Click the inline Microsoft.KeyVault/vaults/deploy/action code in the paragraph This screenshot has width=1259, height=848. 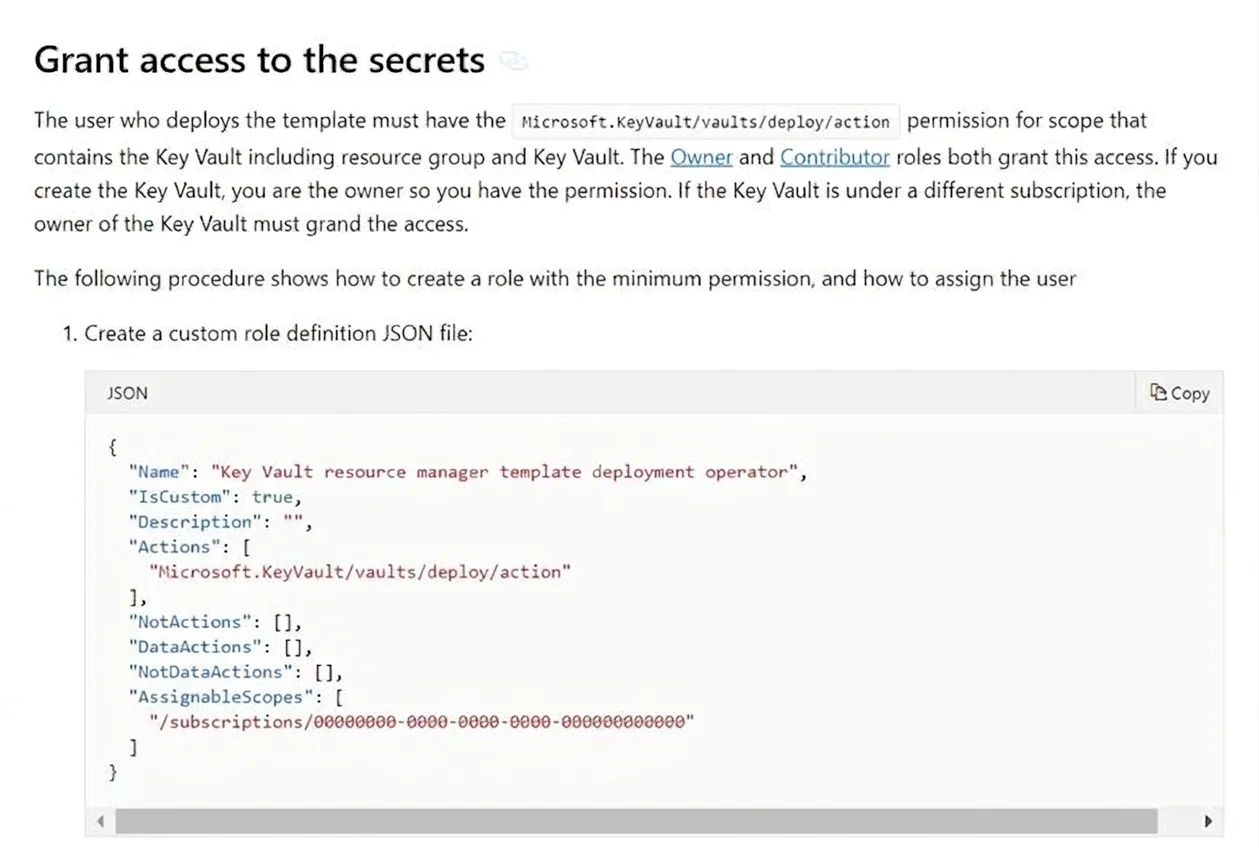pos(706,122)
